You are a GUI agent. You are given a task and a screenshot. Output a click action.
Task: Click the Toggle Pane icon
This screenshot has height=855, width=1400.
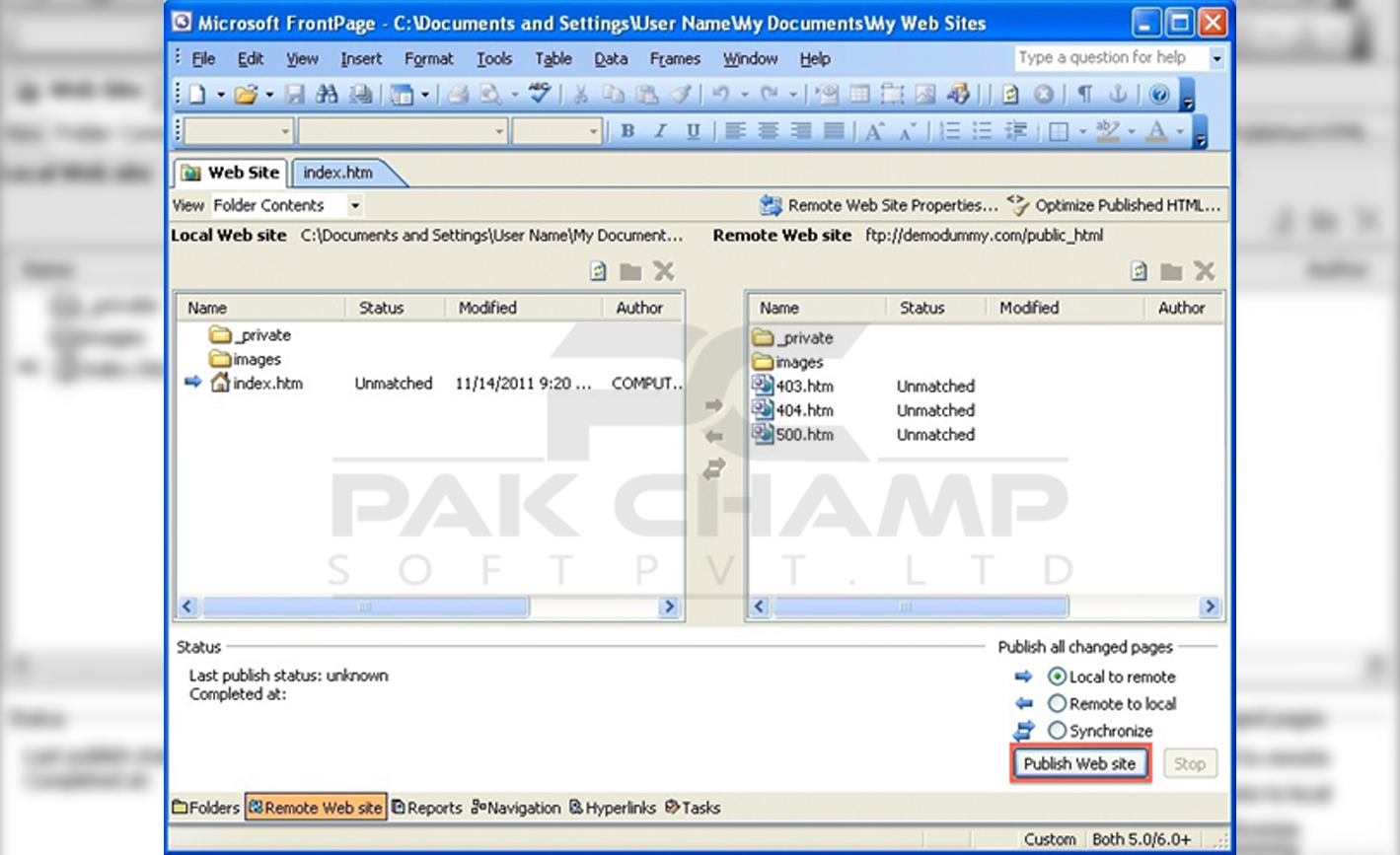(x=401, y=95)
